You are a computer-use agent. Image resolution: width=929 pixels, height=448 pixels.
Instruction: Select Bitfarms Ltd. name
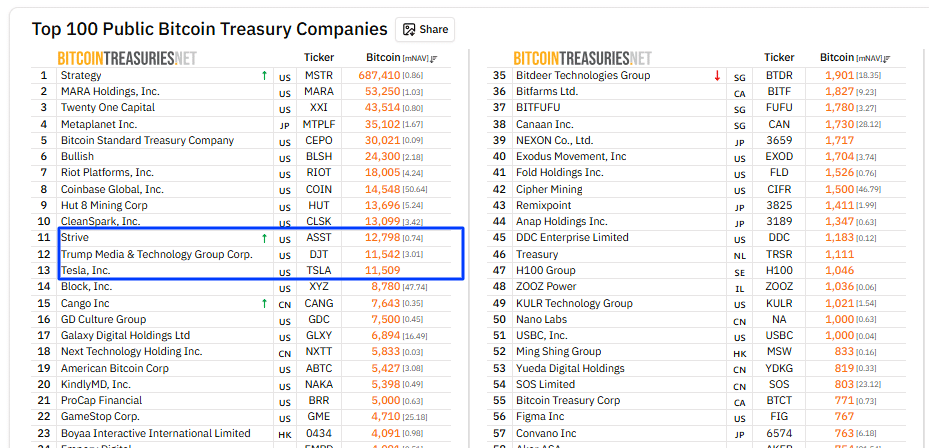tap(547, 91)
